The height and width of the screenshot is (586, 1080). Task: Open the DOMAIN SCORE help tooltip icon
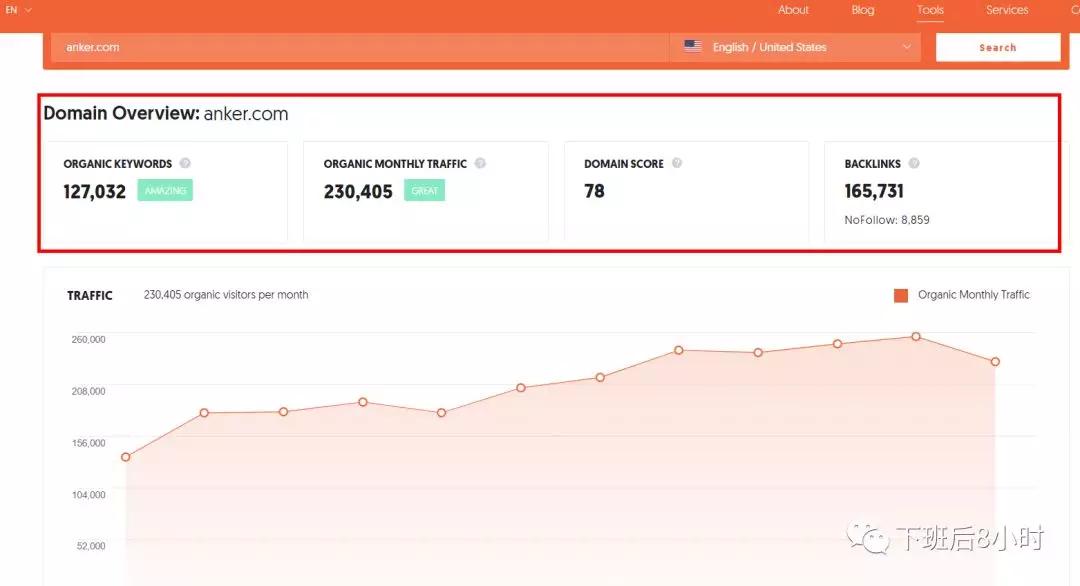[x=677, y=163]
